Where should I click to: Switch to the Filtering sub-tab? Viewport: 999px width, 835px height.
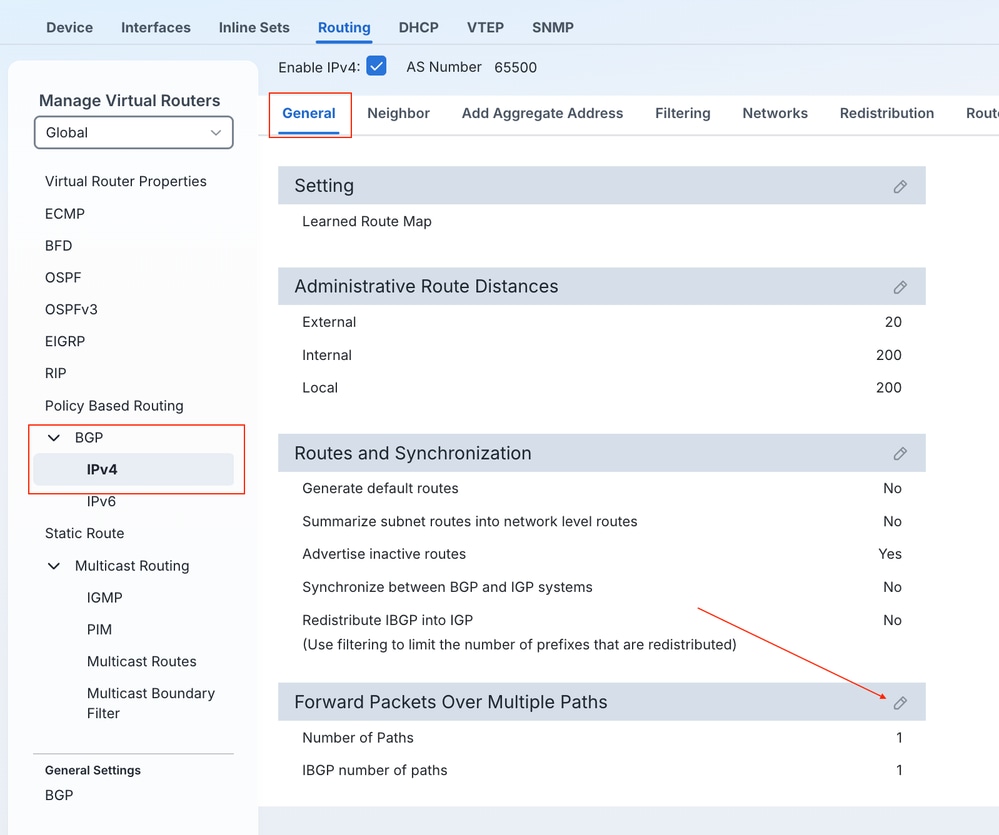click(x=682, y=113)
